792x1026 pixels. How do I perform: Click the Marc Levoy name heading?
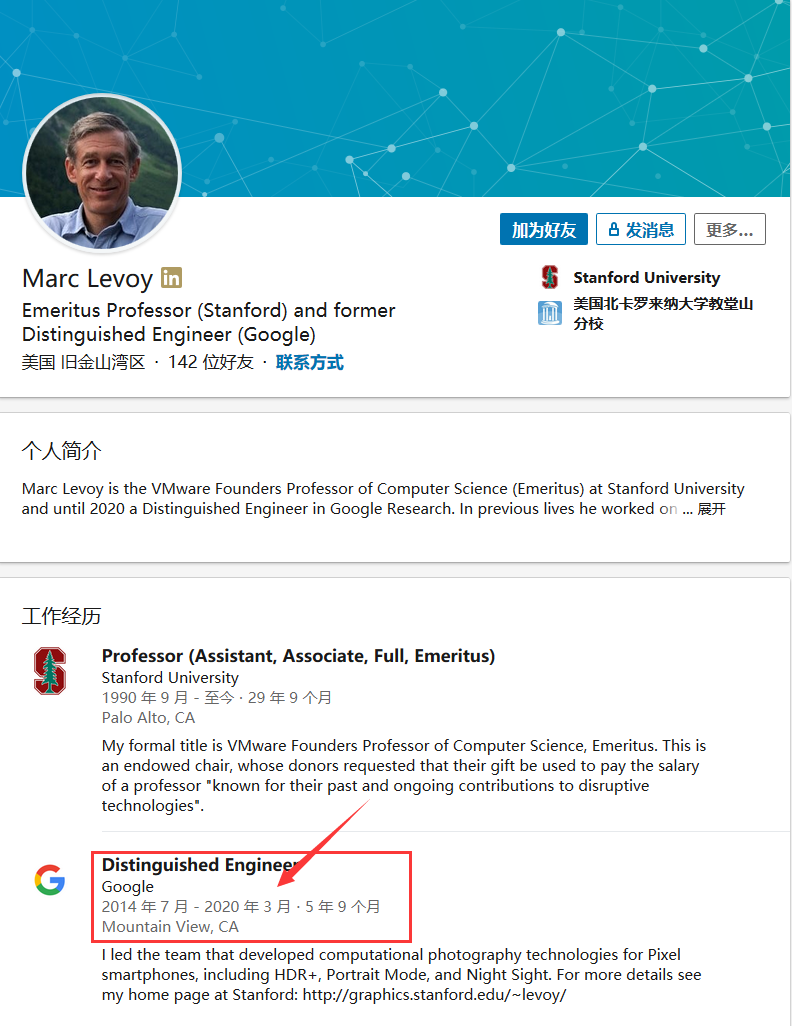88,278
